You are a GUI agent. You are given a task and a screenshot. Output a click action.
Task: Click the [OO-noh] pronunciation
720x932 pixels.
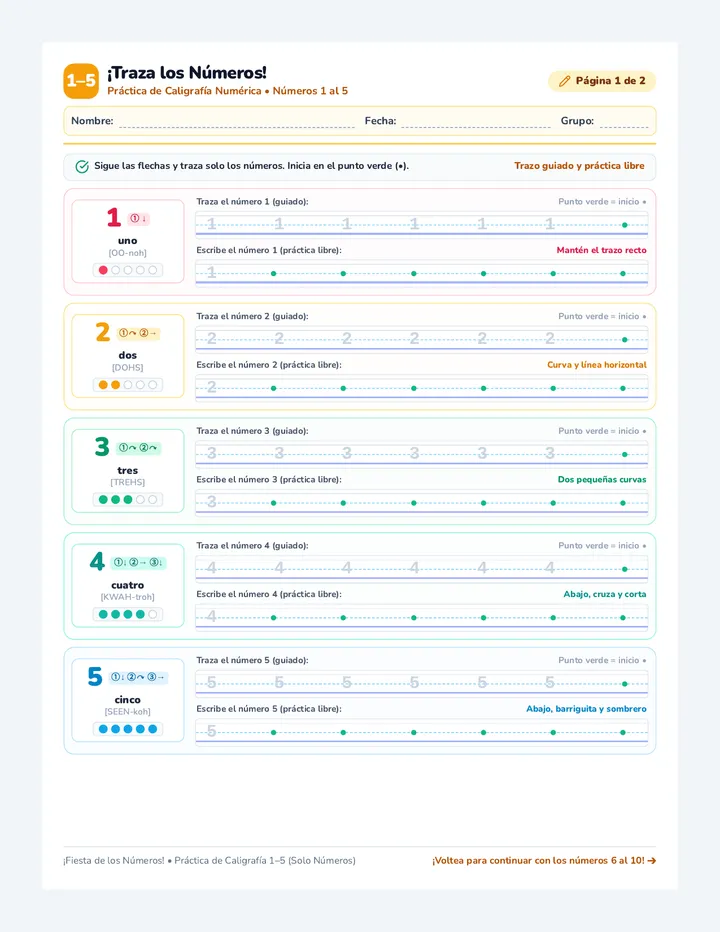128,253
